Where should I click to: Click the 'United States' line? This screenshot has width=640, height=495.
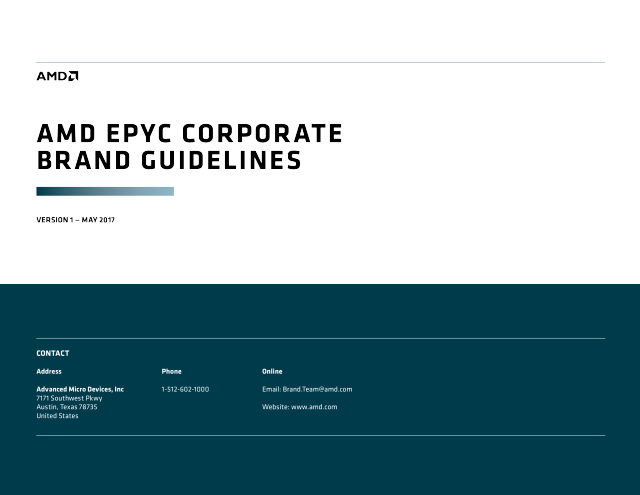[57, 416]
